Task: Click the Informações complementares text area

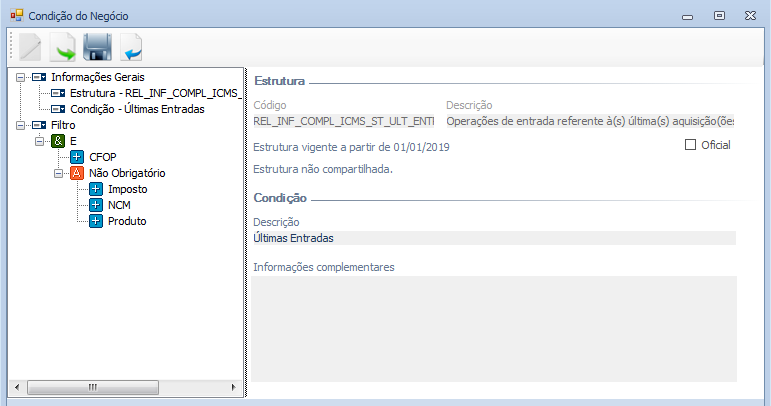Action: point(494,329)
